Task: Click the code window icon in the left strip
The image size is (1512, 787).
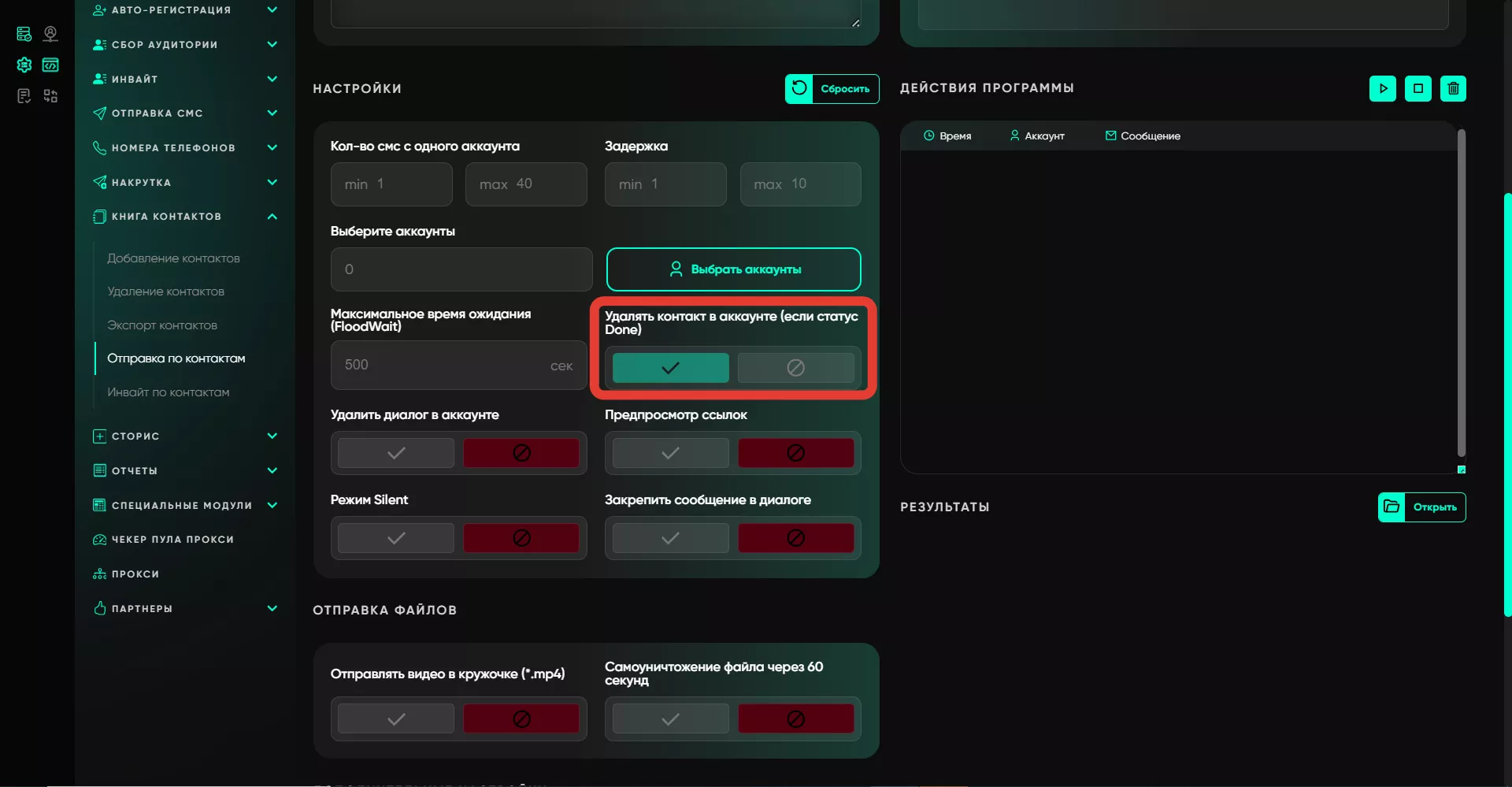Action: 50,65
